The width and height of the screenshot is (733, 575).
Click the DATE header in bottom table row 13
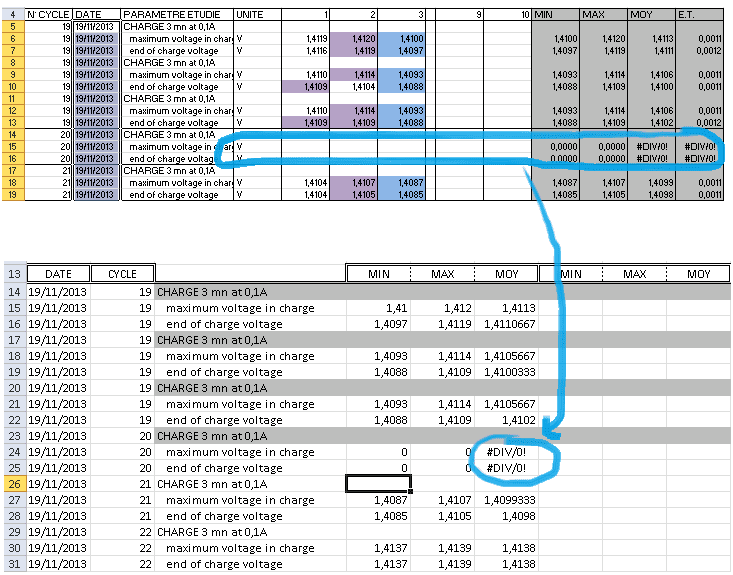pyautogui.click(x=58, y=274)
